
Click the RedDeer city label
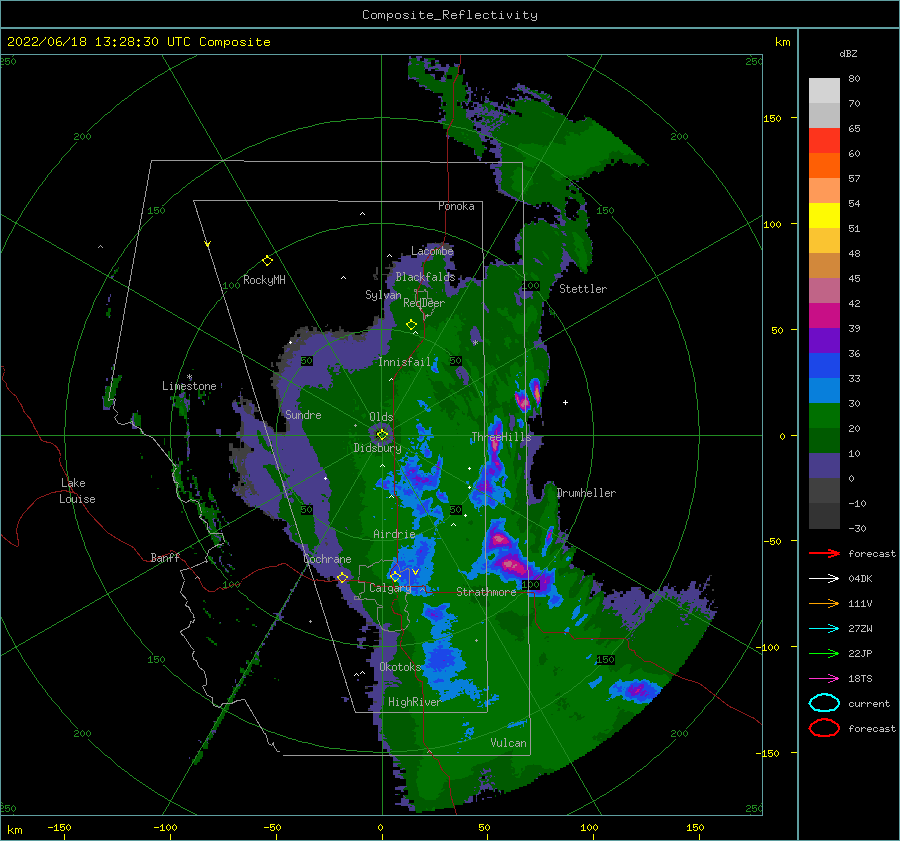point(424,303)
